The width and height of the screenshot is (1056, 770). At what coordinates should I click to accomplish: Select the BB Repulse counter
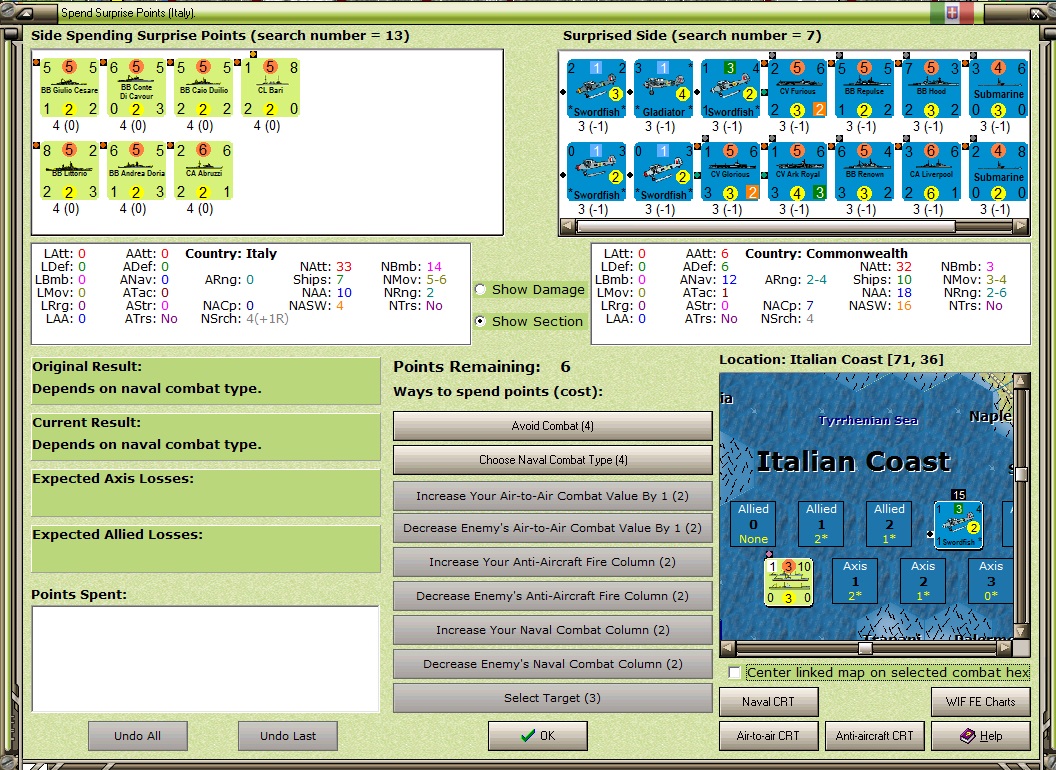(x=864, y=88)
